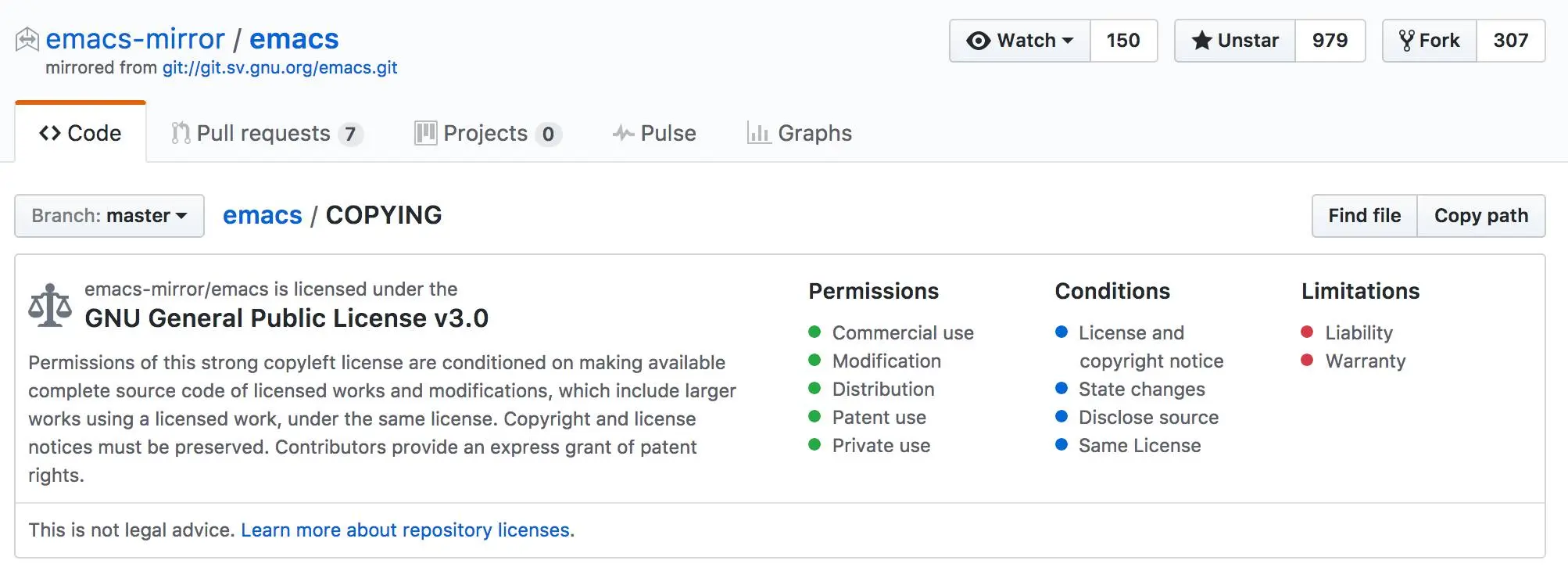The height and width of the screenshot is (571, 1568).
Task: Click the fork icon on Fork button
Action: [x=1406, y=41]
